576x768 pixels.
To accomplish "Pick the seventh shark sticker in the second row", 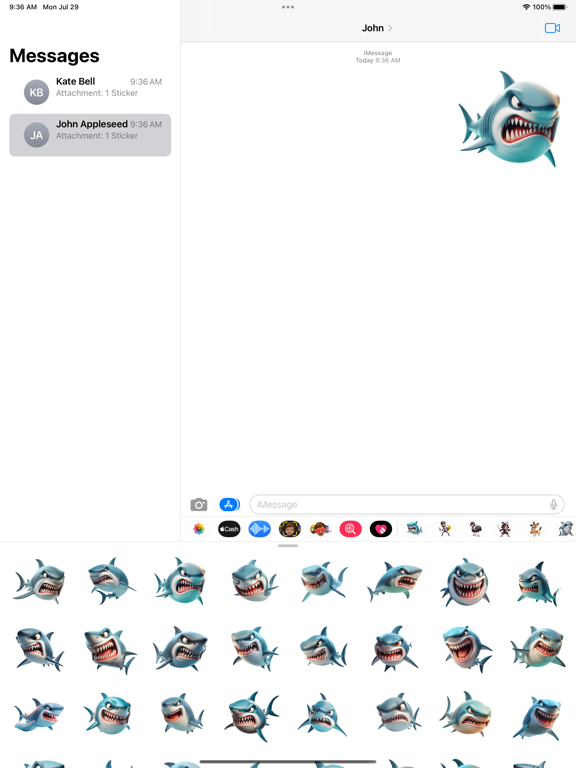I will (467, 648).
